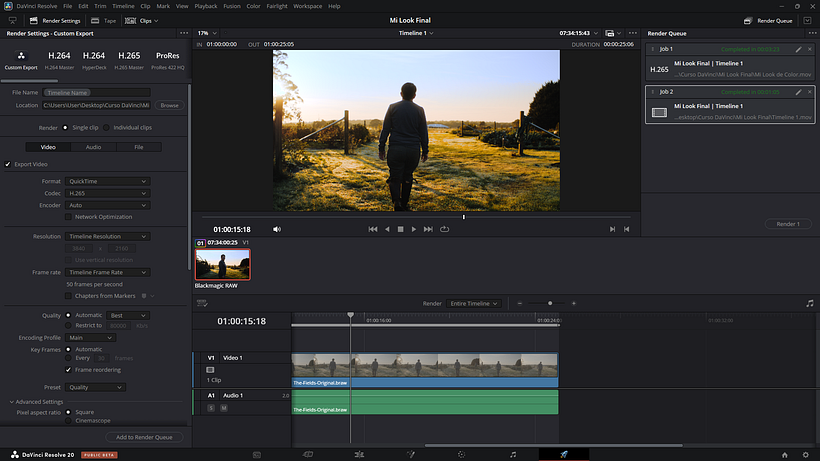This screenshot has height=461, width=820.
Task: Open viewer zoom dropdown showing 17%
Action: [207, 33]
